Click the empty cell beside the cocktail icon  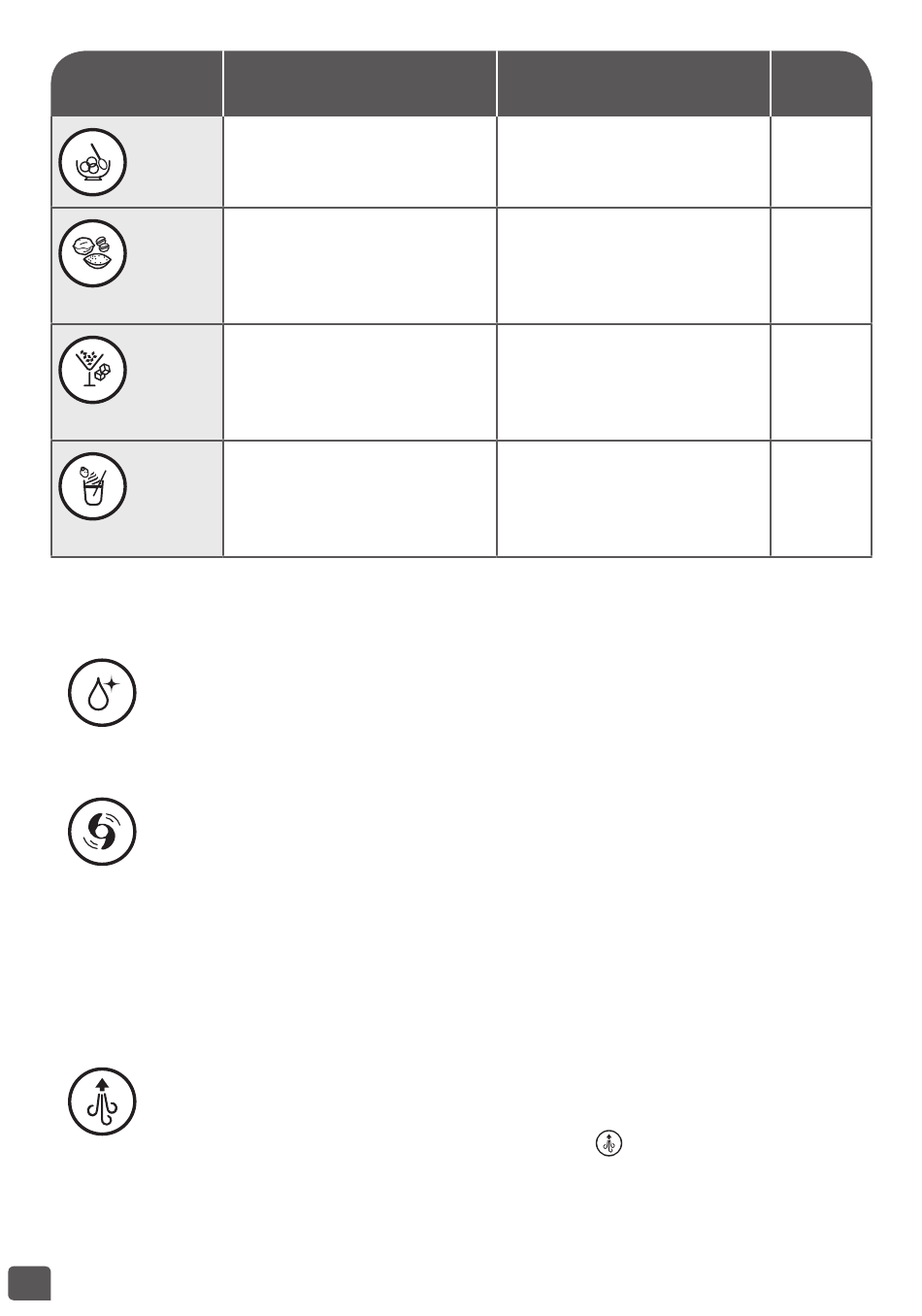[360, 382]
